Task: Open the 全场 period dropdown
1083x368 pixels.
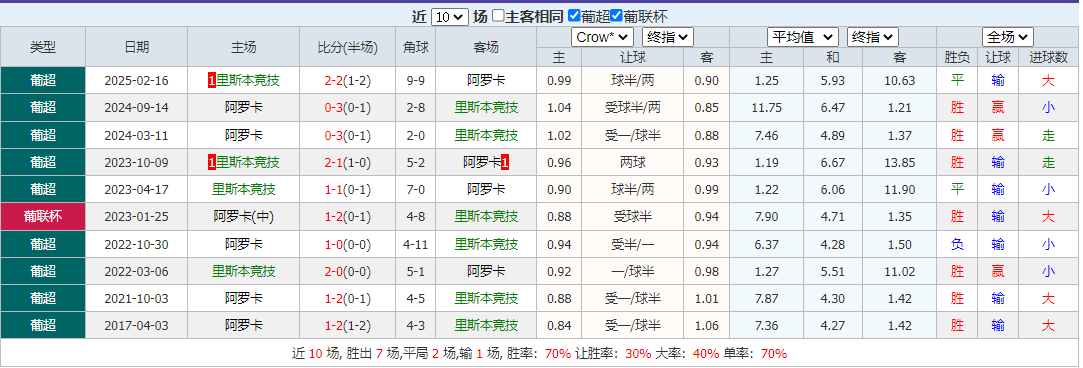Action: point(1008,37)
